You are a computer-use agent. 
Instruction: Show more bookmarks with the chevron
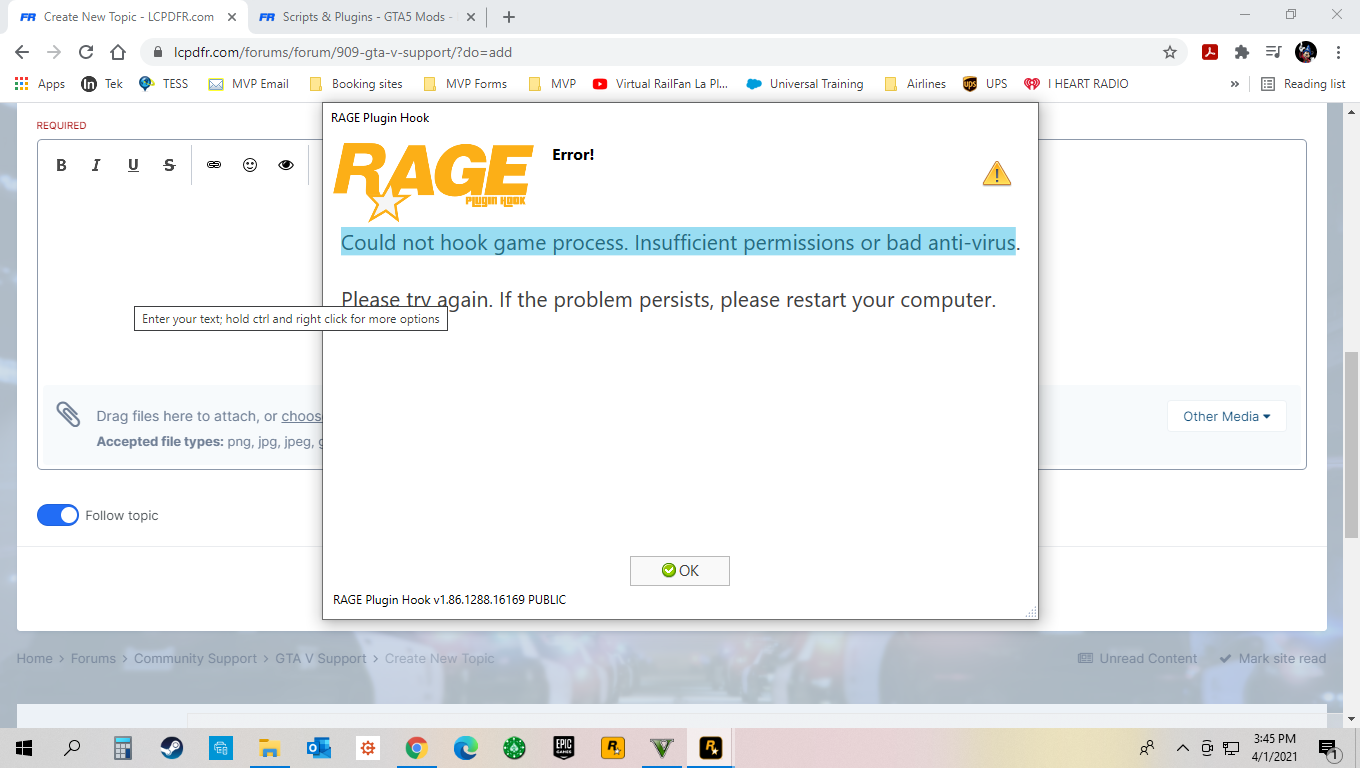click(x=1235, y=84)
